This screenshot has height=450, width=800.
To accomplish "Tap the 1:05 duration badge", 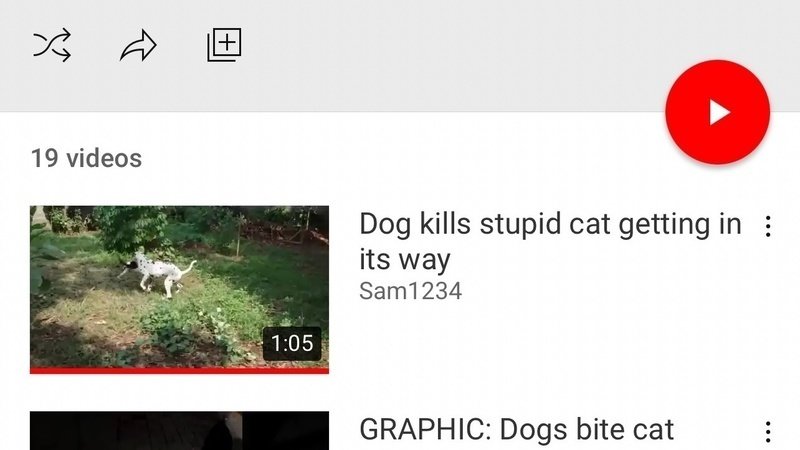I will point(292,343).
